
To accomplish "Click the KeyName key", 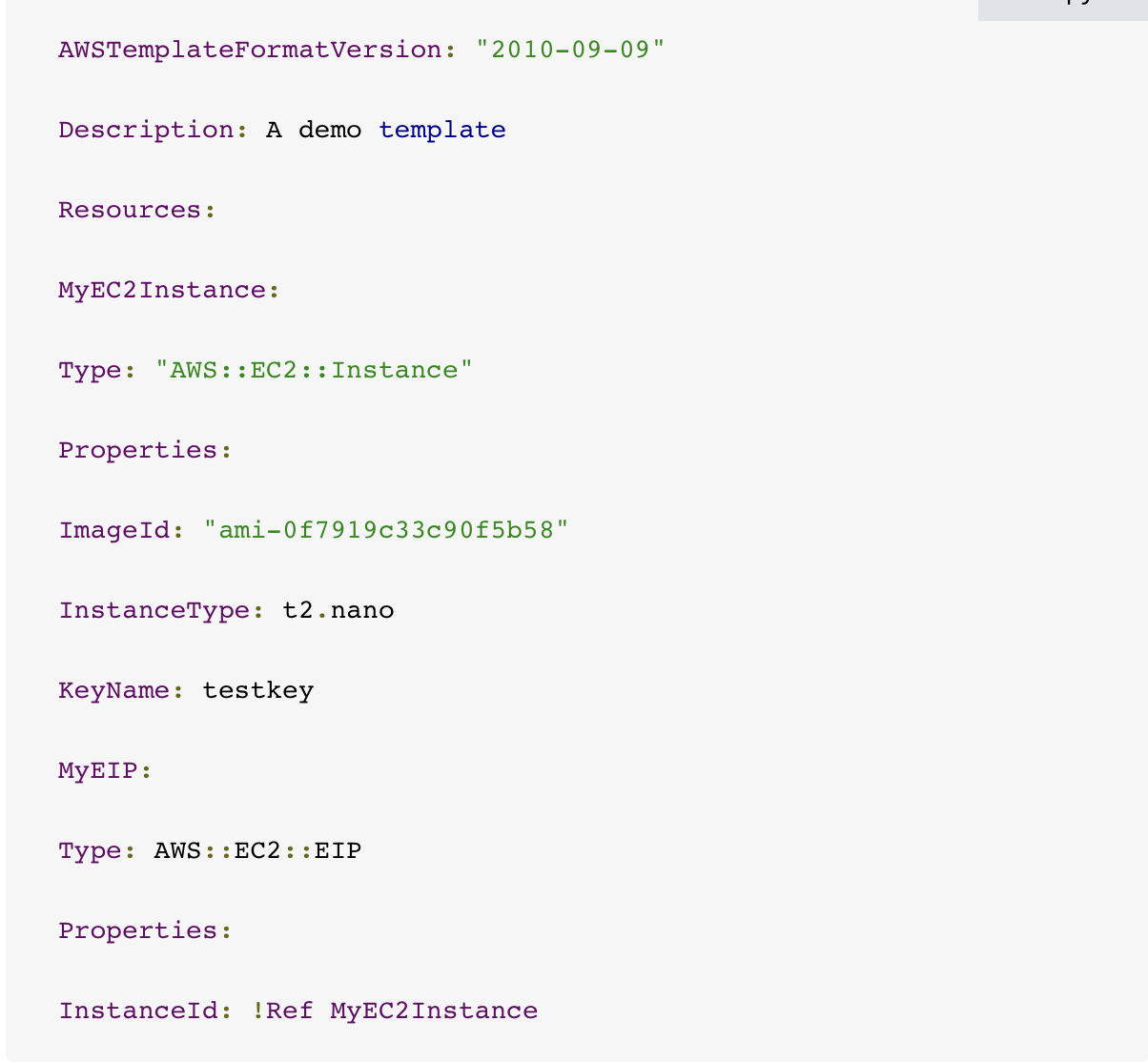I will tap(114, 690).
